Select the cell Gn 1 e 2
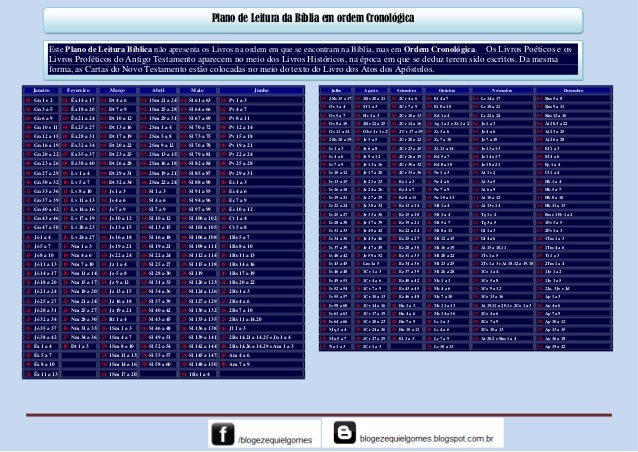 click(x=42, y=100)
